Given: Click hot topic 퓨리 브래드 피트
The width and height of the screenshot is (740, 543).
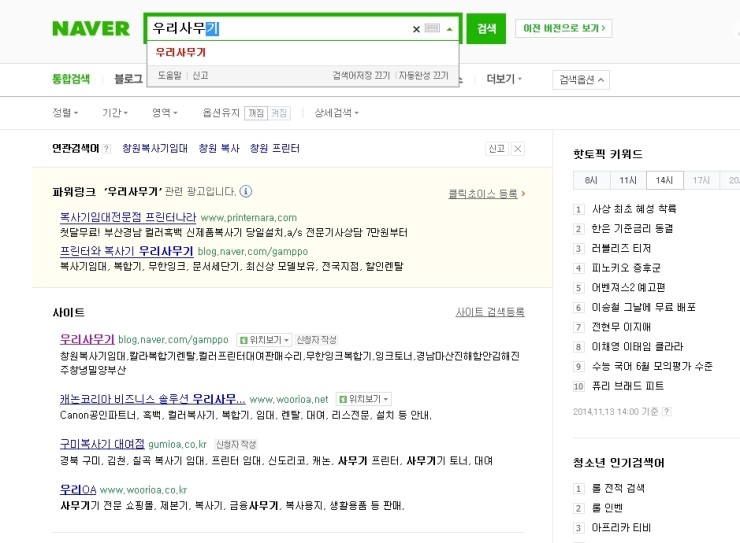Looking at the screenshot, I should [x=628, y=386].
